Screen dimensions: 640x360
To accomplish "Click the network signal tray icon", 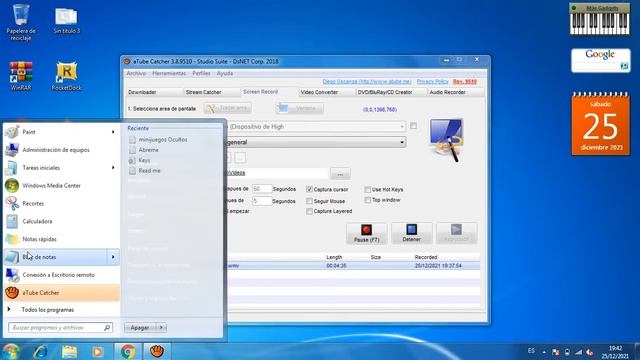I will [x=578, y=352].
